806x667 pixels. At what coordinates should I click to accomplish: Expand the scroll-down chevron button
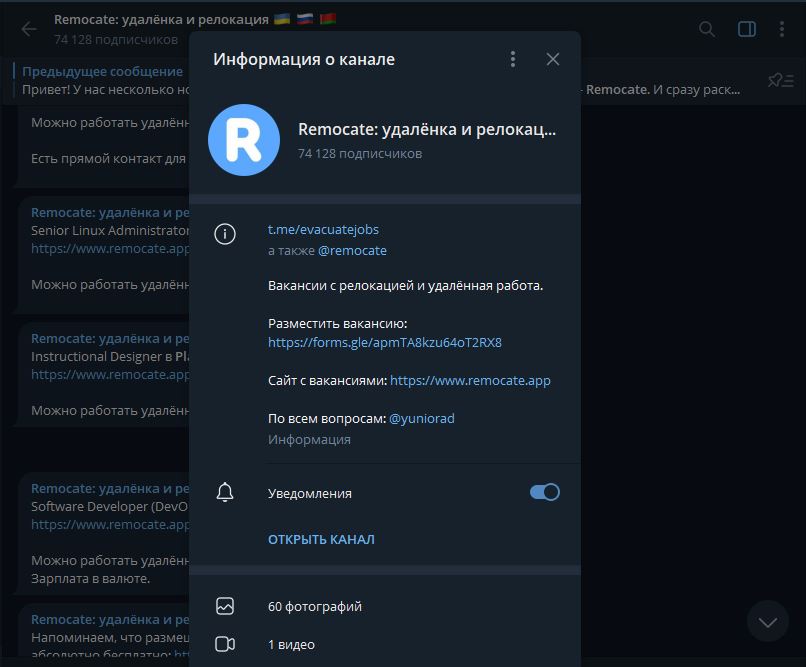(767, 621)
